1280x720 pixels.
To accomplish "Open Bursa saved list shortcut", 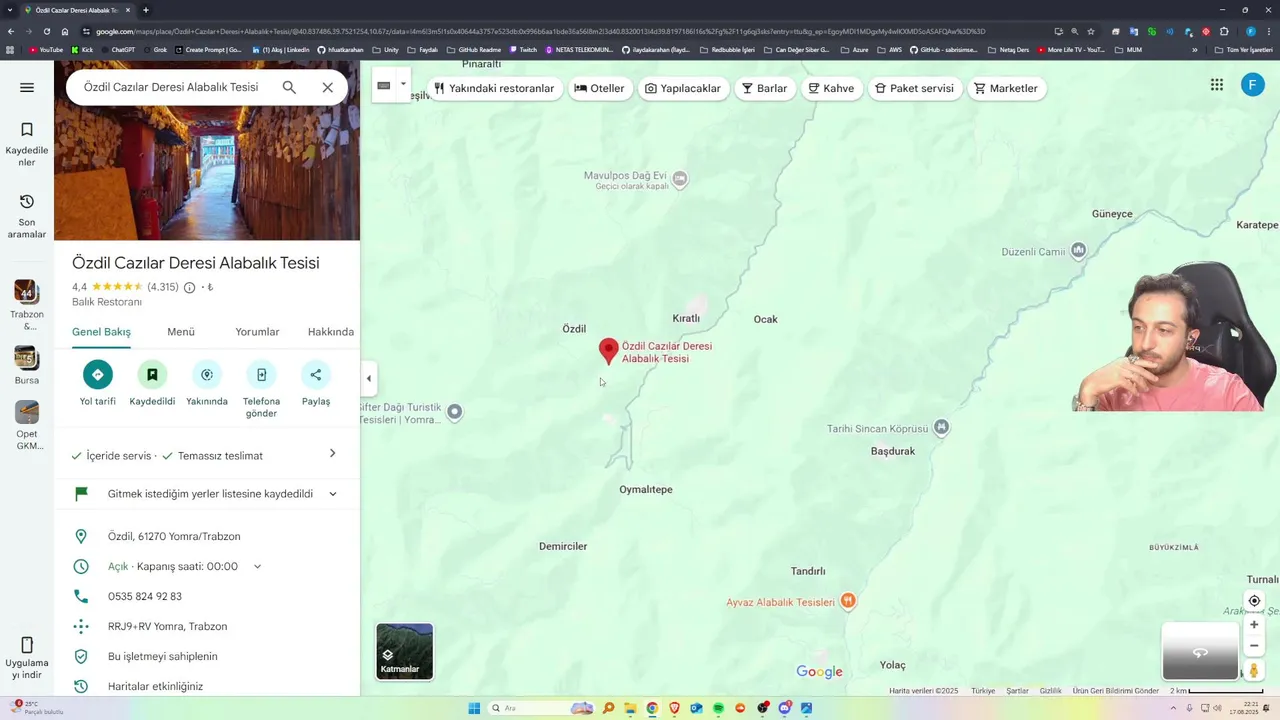I will coord(27,365).
